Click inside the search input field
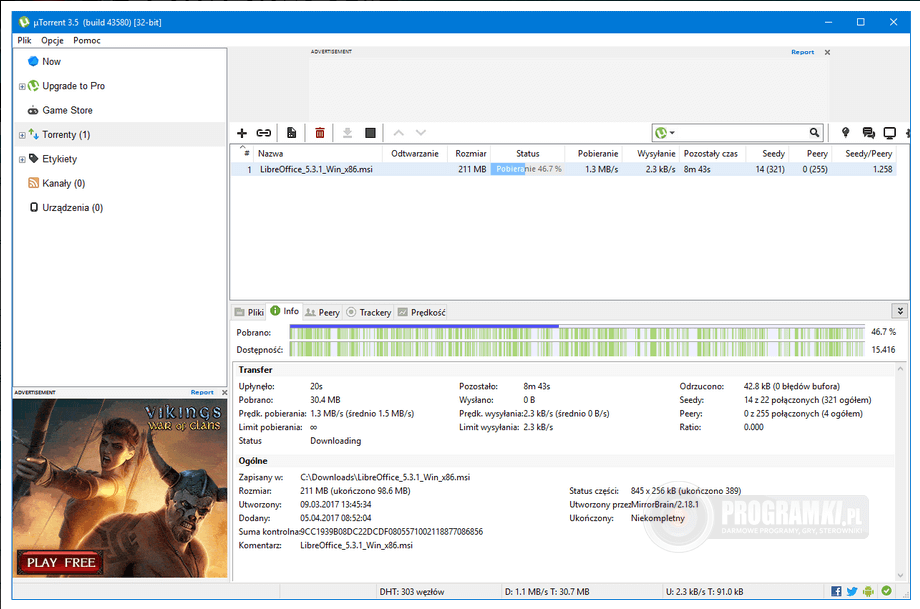Viewport: 920px width, 609px height. 743,133
